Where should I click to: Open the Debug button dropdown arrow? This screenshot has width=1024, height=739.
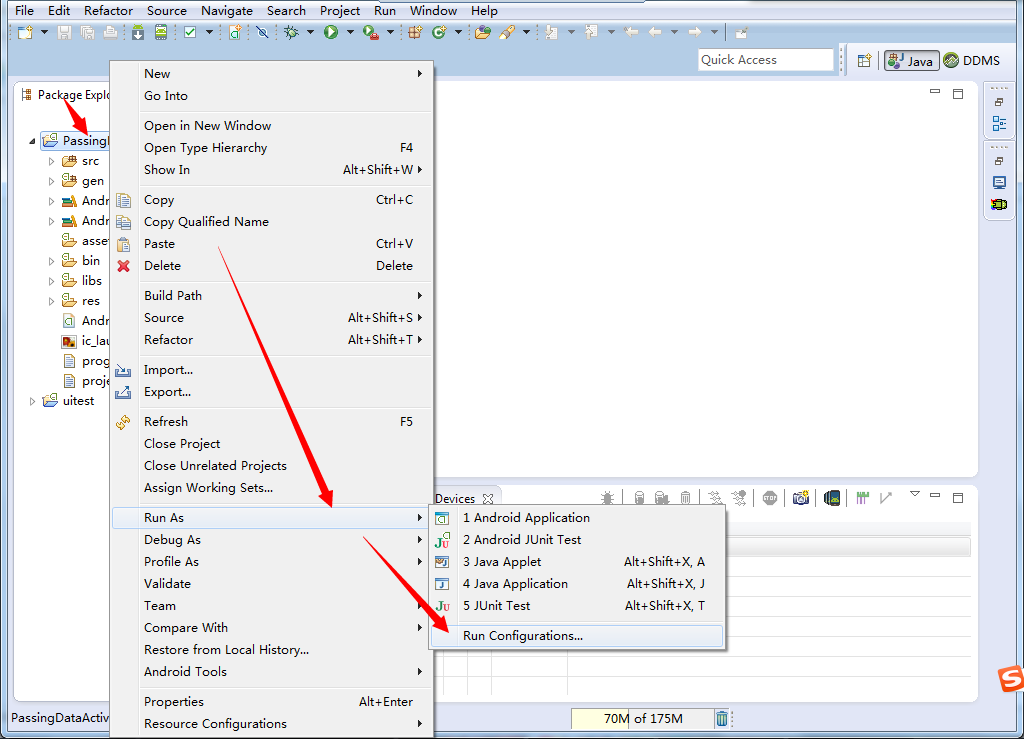310,32
